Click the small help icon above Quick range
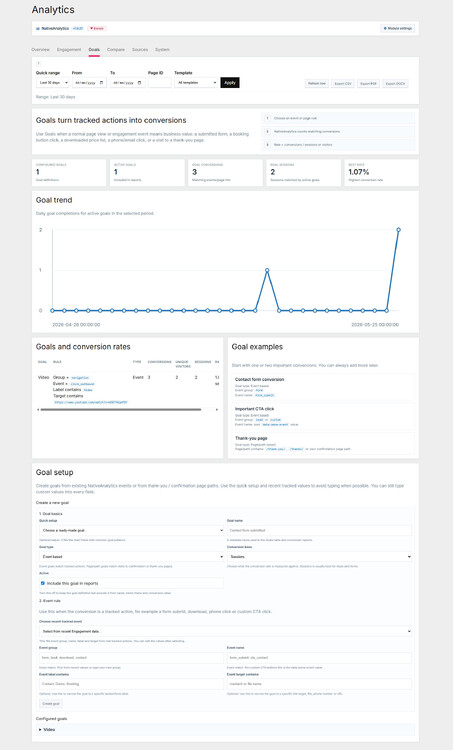The height and width of the screenshot is (750, 453). [38, 64]
